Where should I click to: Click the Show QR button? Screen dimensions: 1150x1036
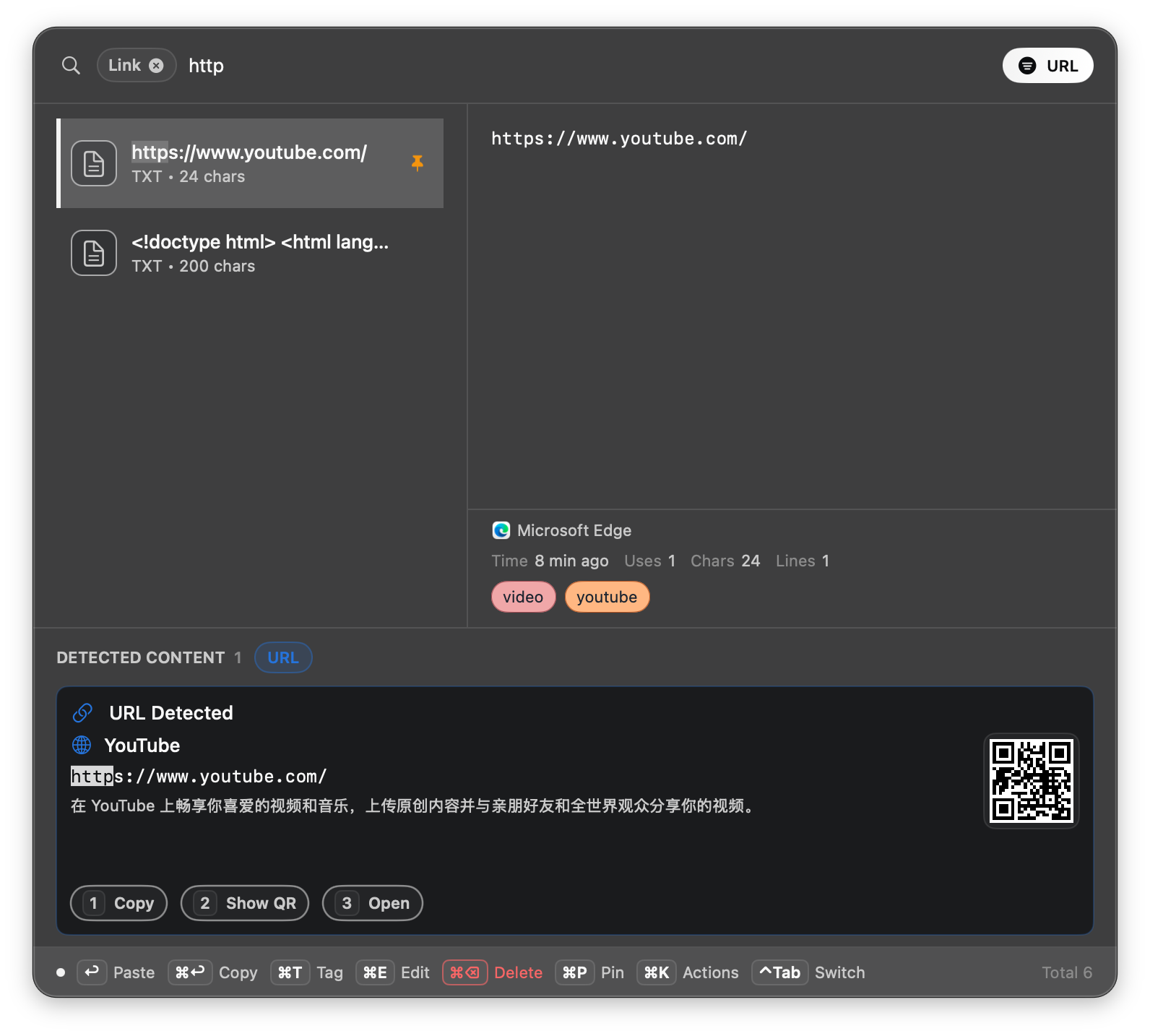(245, 903)
